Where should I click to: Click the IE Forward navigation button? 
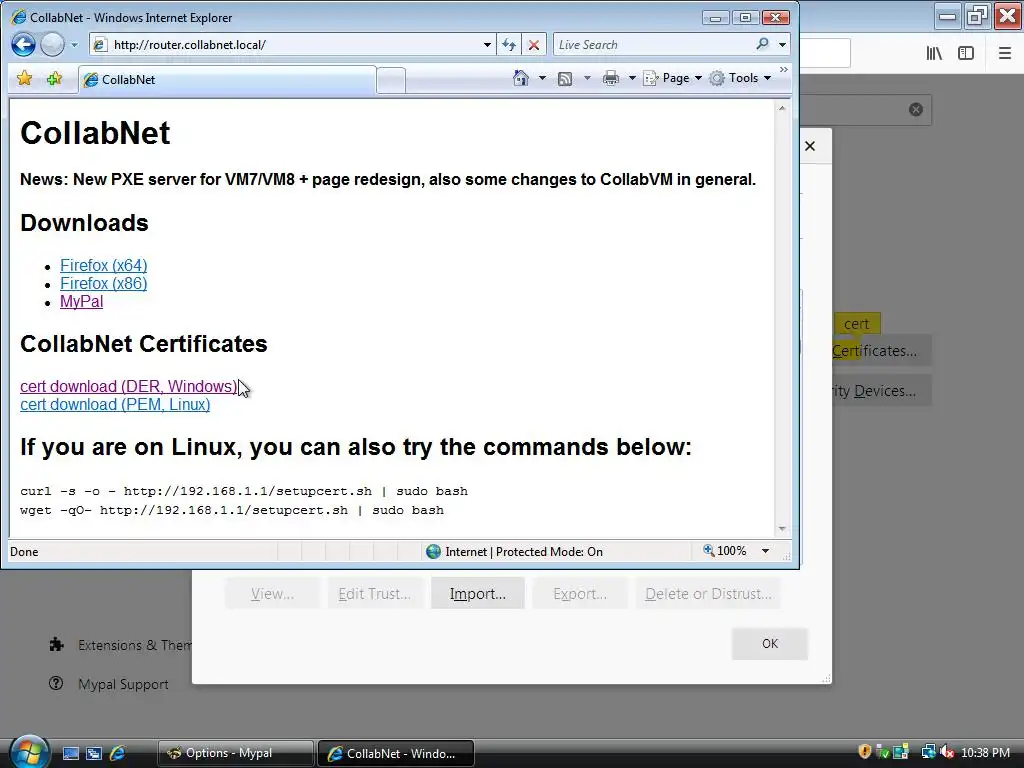click(x=52, y=44)
